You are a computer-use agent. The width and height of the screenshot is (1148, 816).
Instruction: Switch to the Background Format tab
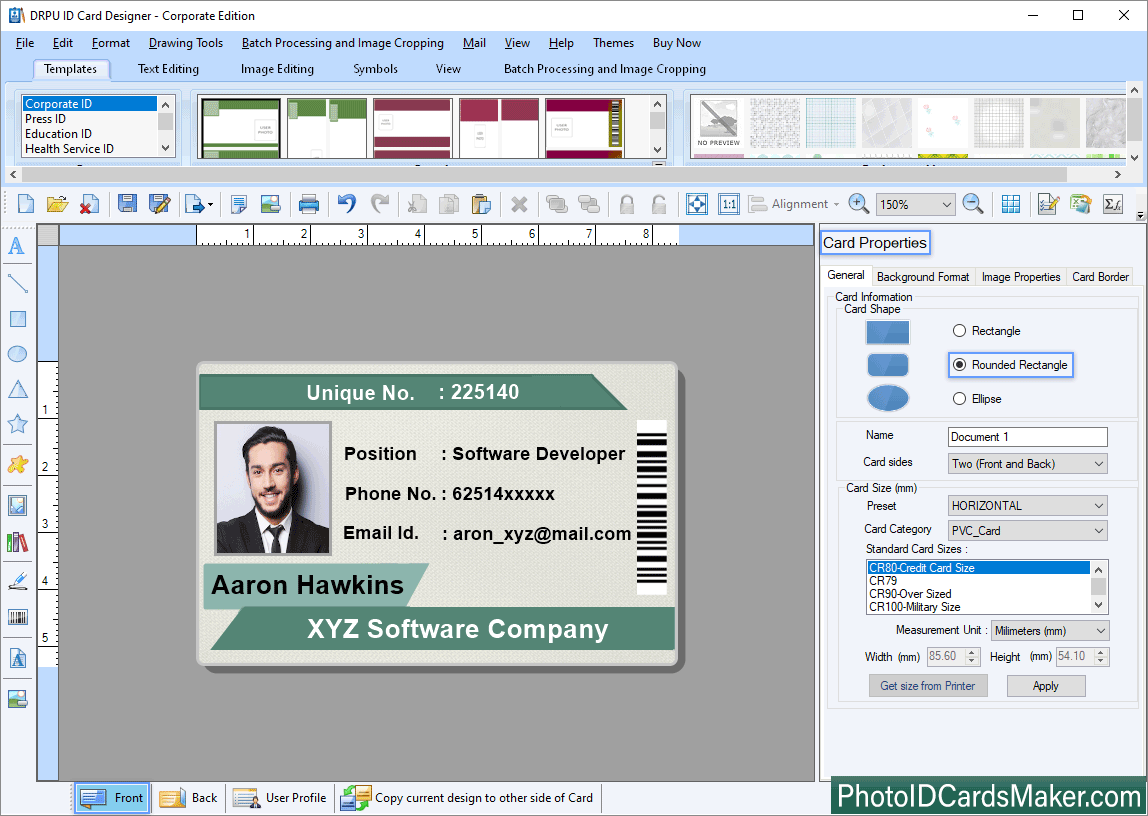[x=922, y=276]
